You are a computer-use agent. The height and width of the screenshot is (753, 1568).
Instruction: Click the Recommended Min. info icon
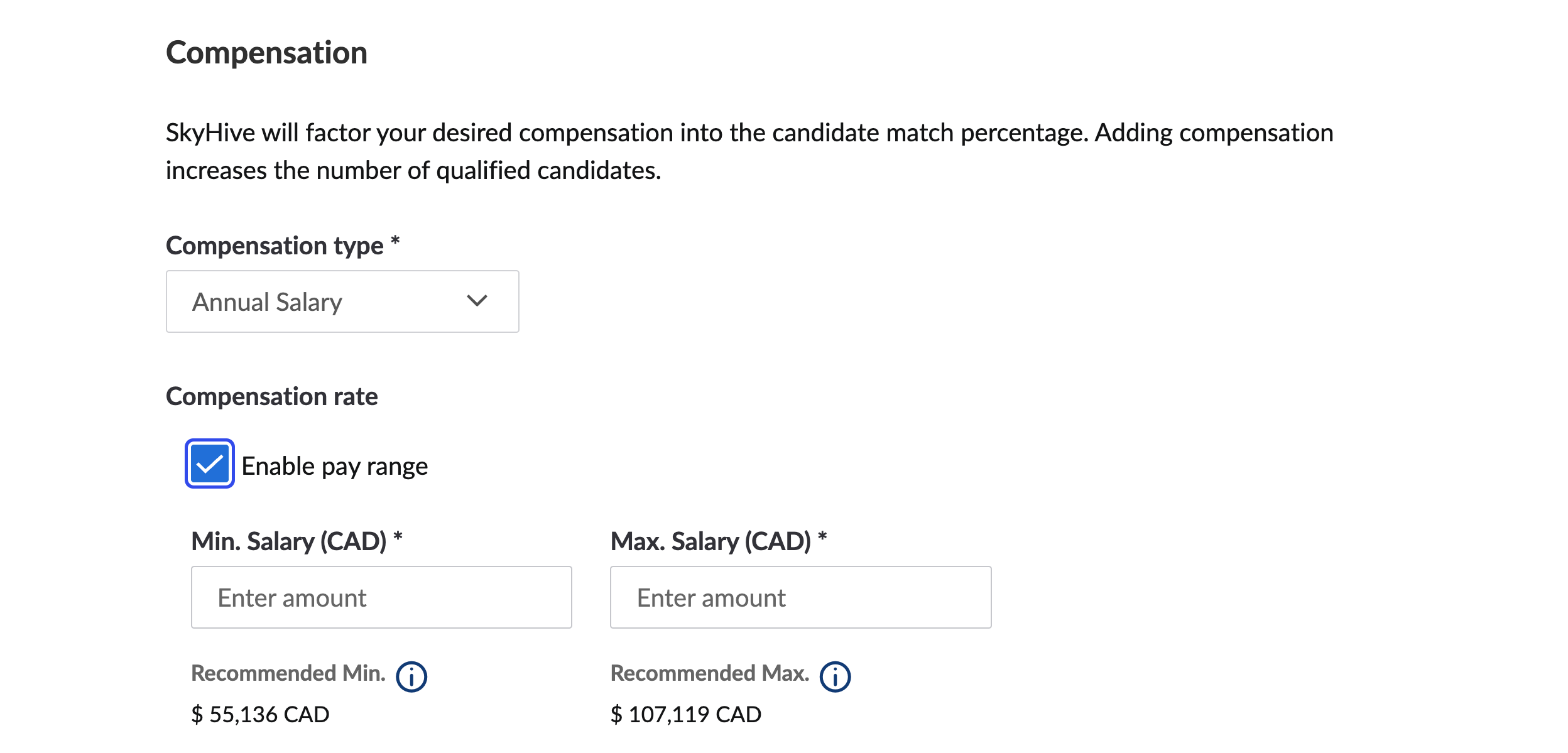pos(411,677)
